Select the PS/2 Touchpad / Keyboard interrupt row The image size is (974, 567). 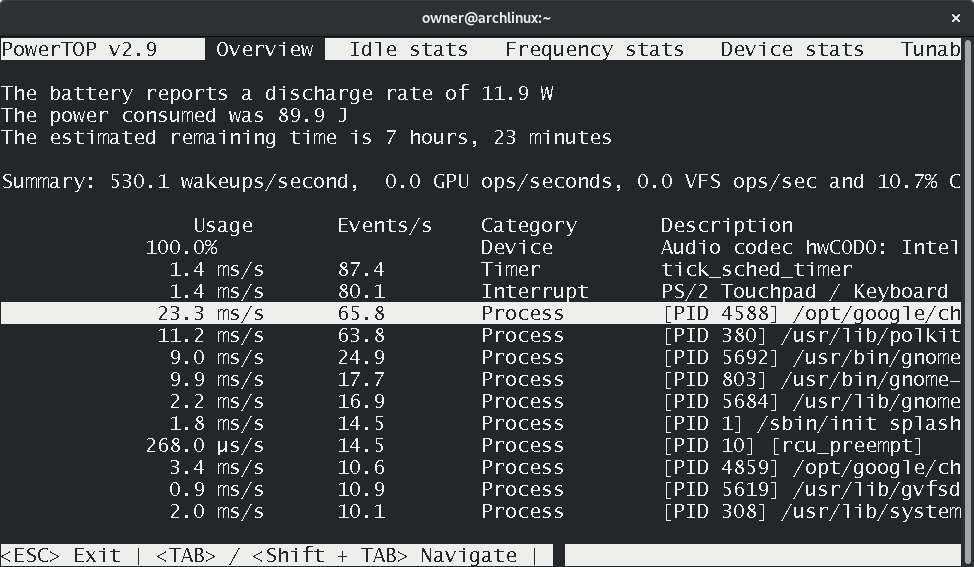481,291
